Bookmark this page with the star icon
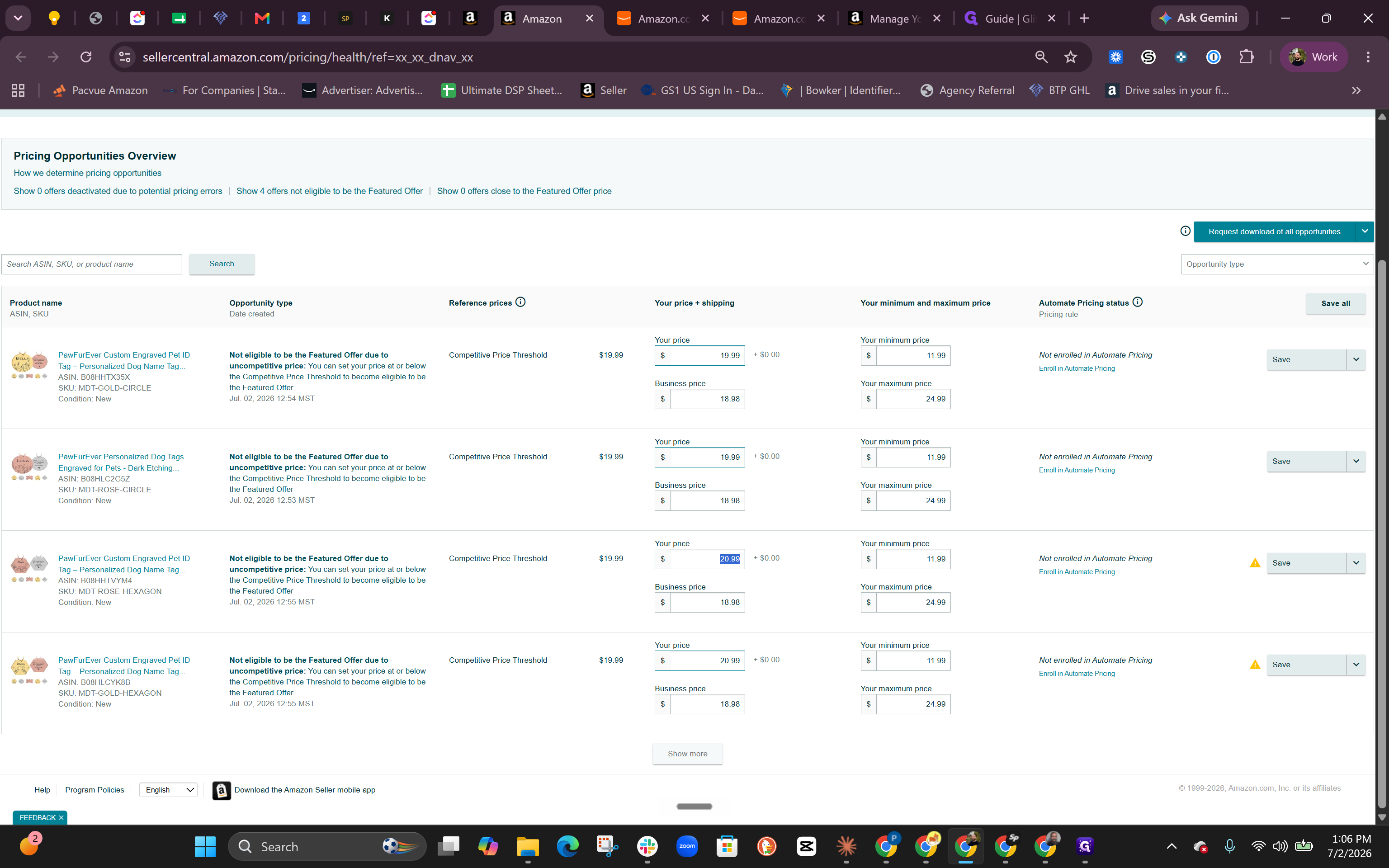 (1070, 57)
